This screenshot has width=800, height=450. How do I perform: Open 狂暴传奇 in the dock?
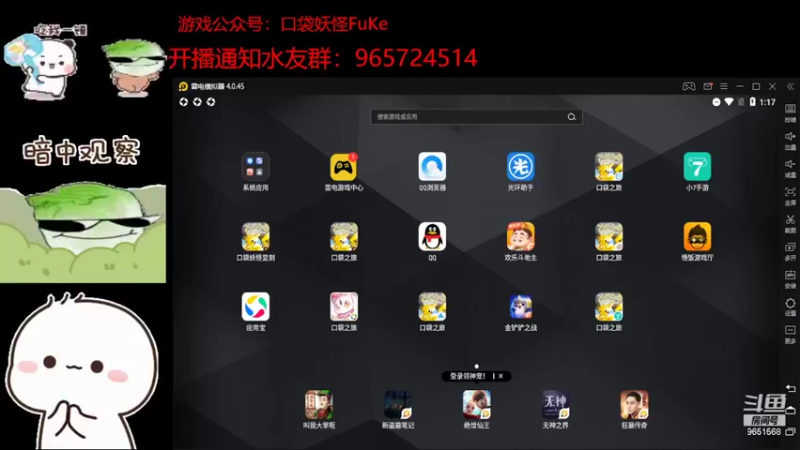click(634, 405)
